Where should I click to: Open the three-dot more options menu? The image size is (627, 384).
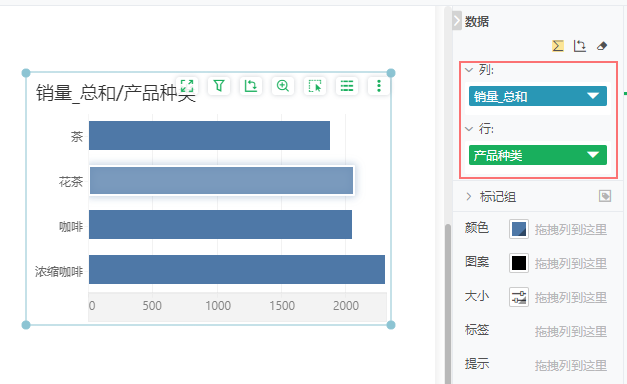tap(379, 86)
